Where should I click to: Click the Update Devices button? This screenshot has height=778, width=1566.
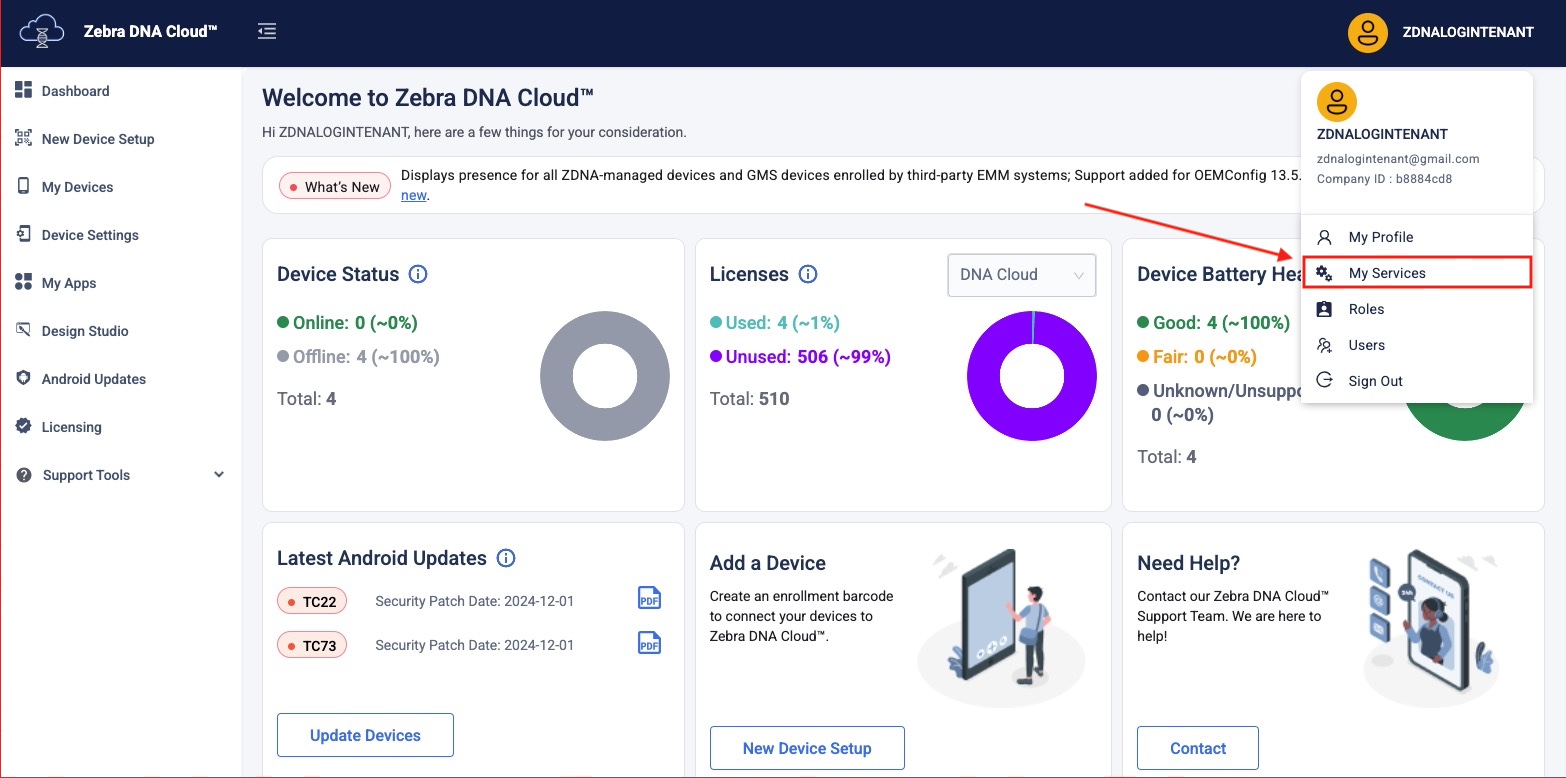(365, 735)
